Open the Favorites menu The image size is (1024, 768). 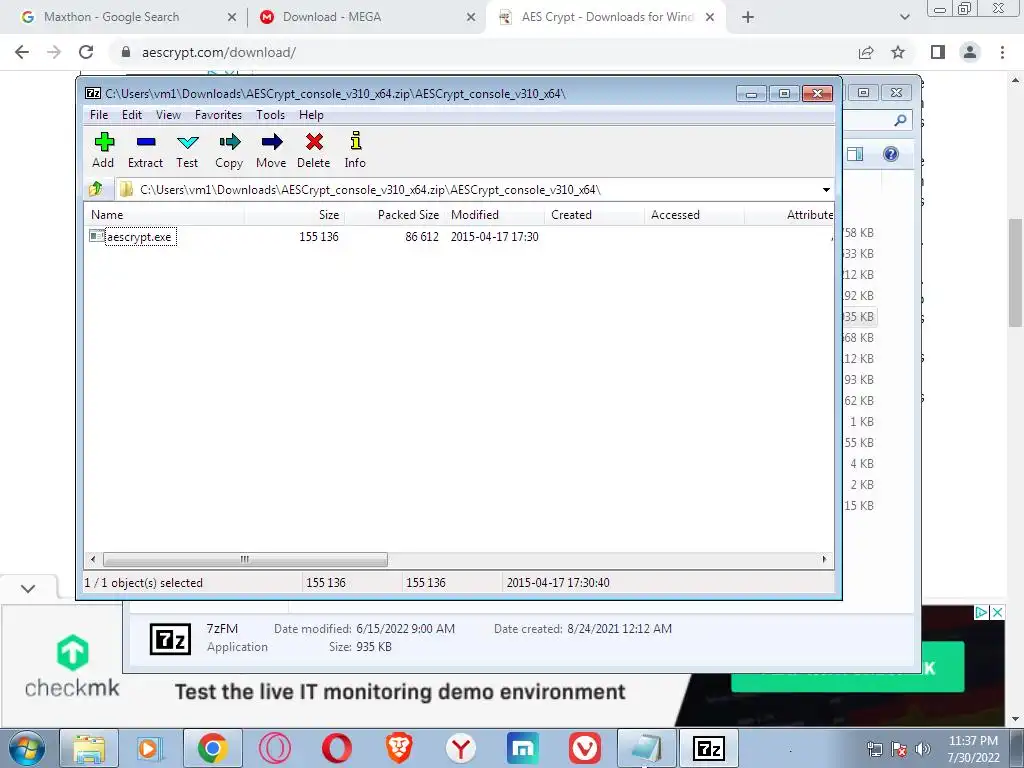pyautogui.click(x=218, y=115)
